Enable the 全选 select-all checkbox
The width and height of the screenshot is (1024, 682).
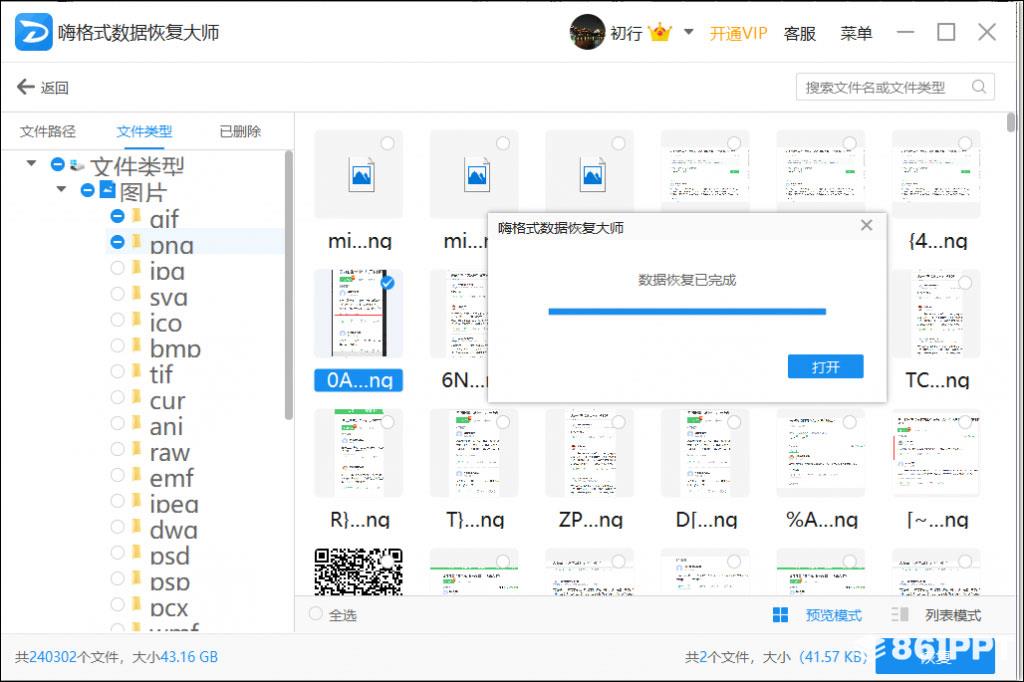(x=315, y=613)
